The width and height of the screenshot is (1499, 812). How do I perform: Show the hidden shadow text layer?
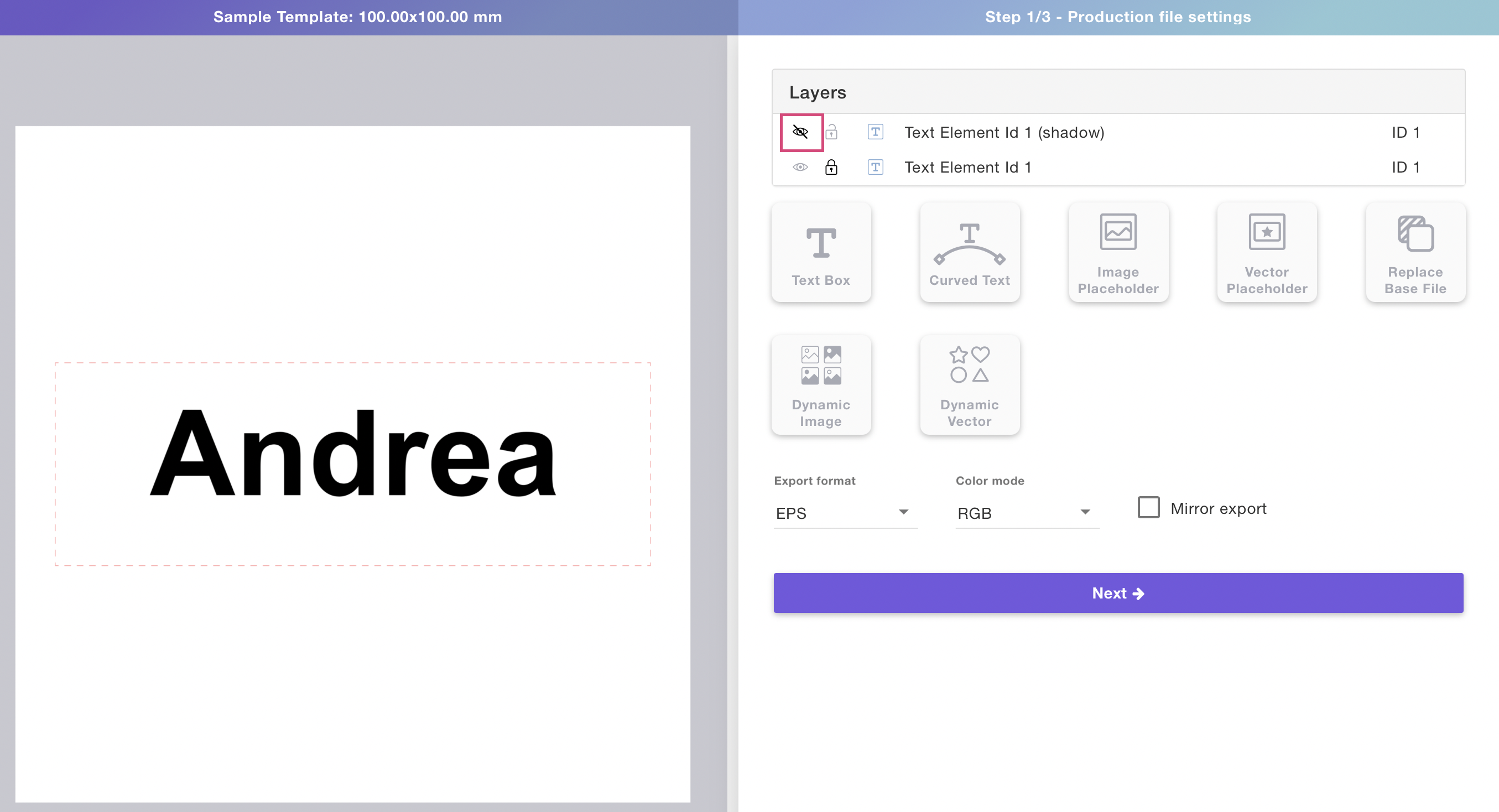point(800,132)
